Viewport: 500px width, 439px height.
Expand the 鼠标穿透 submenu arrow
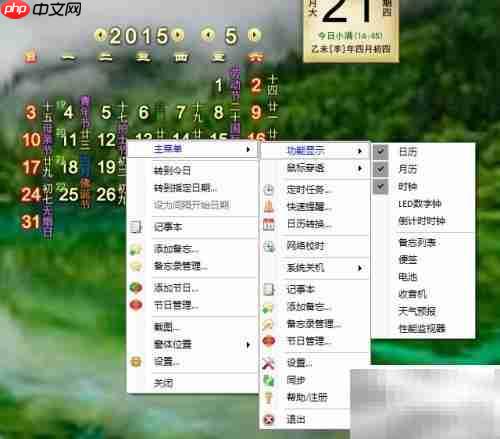point(360,168)
